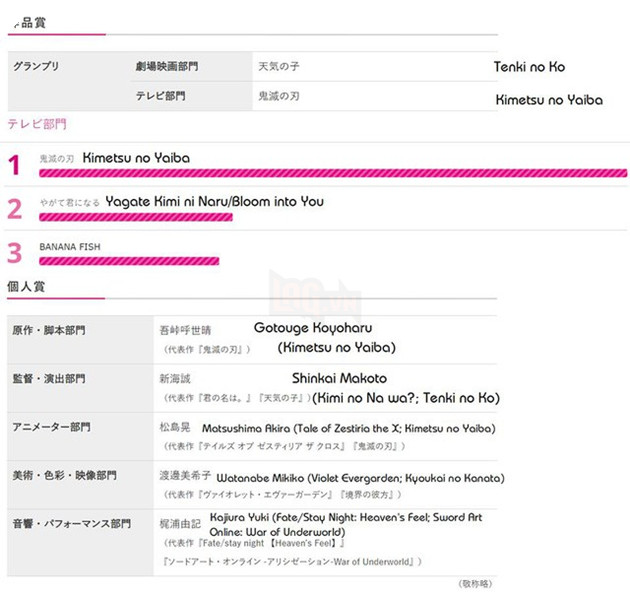Screen dimensions: 630x595
Task: Click the Shinkai Makoto name text
Action: tap(339, 379)
